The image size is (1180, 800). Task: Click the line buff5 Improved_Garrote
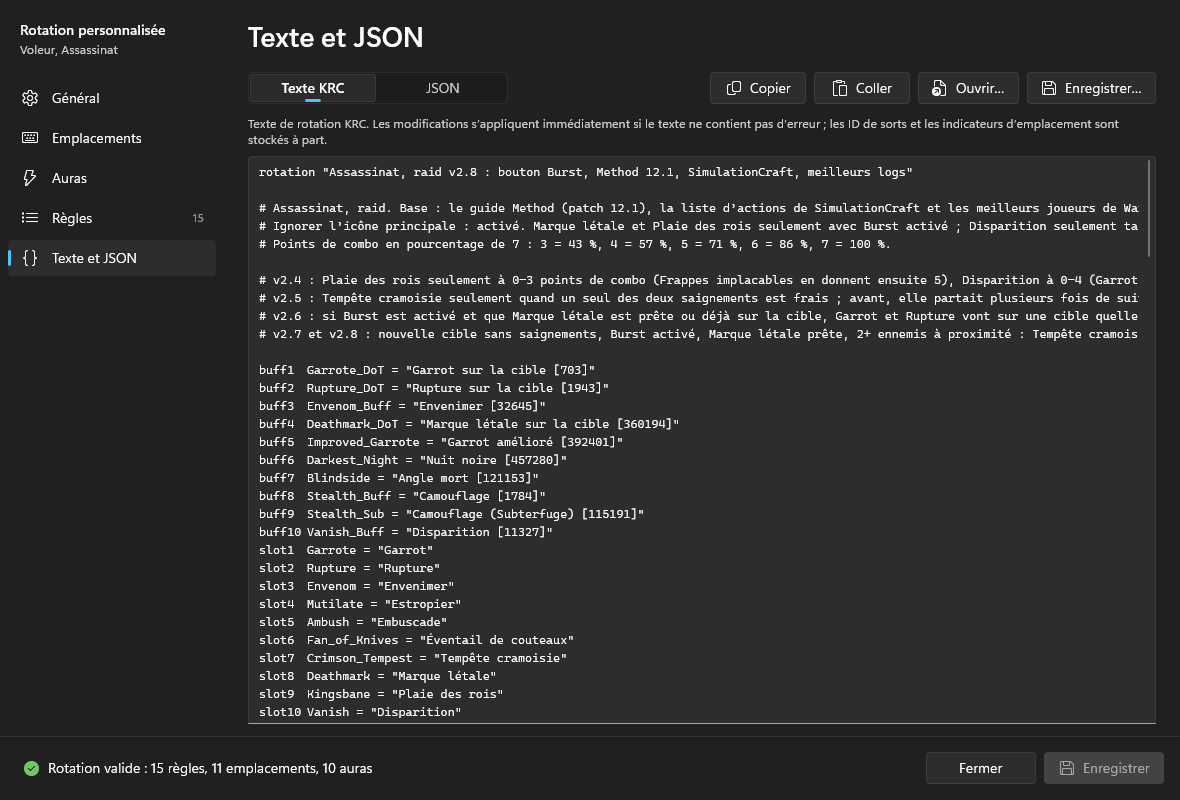[441, 442]
